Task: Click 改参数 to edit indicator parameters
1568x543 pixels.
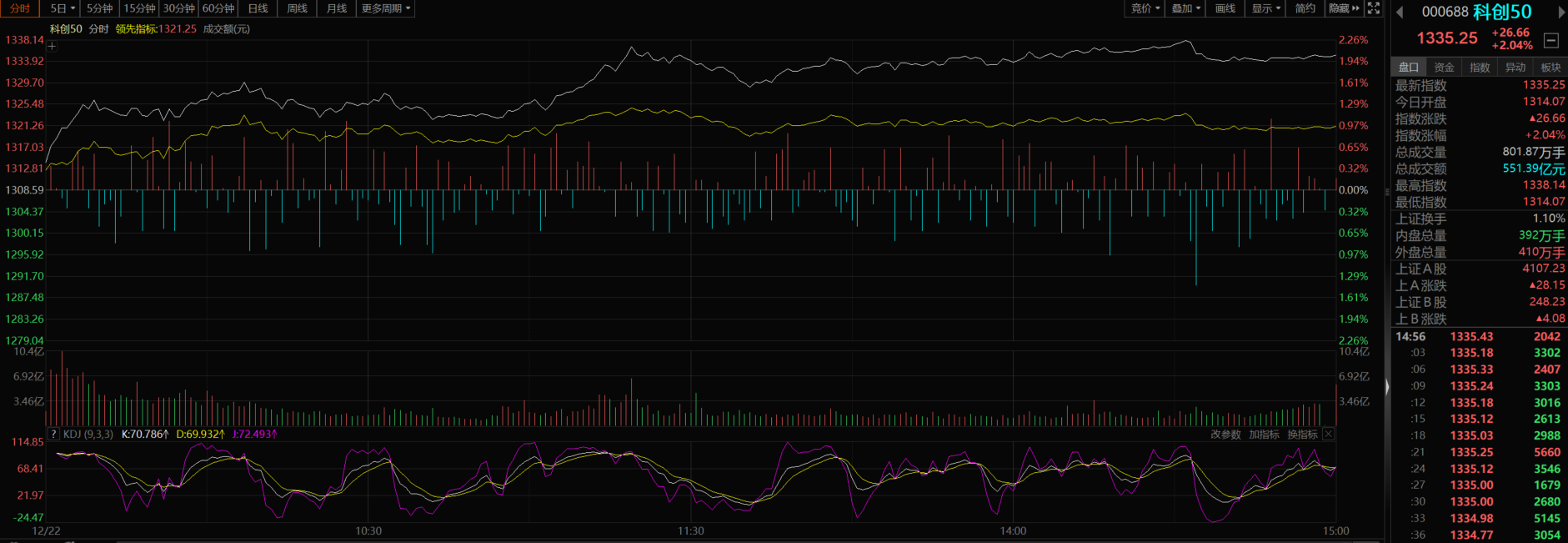Action: [x=1225, y=435]
